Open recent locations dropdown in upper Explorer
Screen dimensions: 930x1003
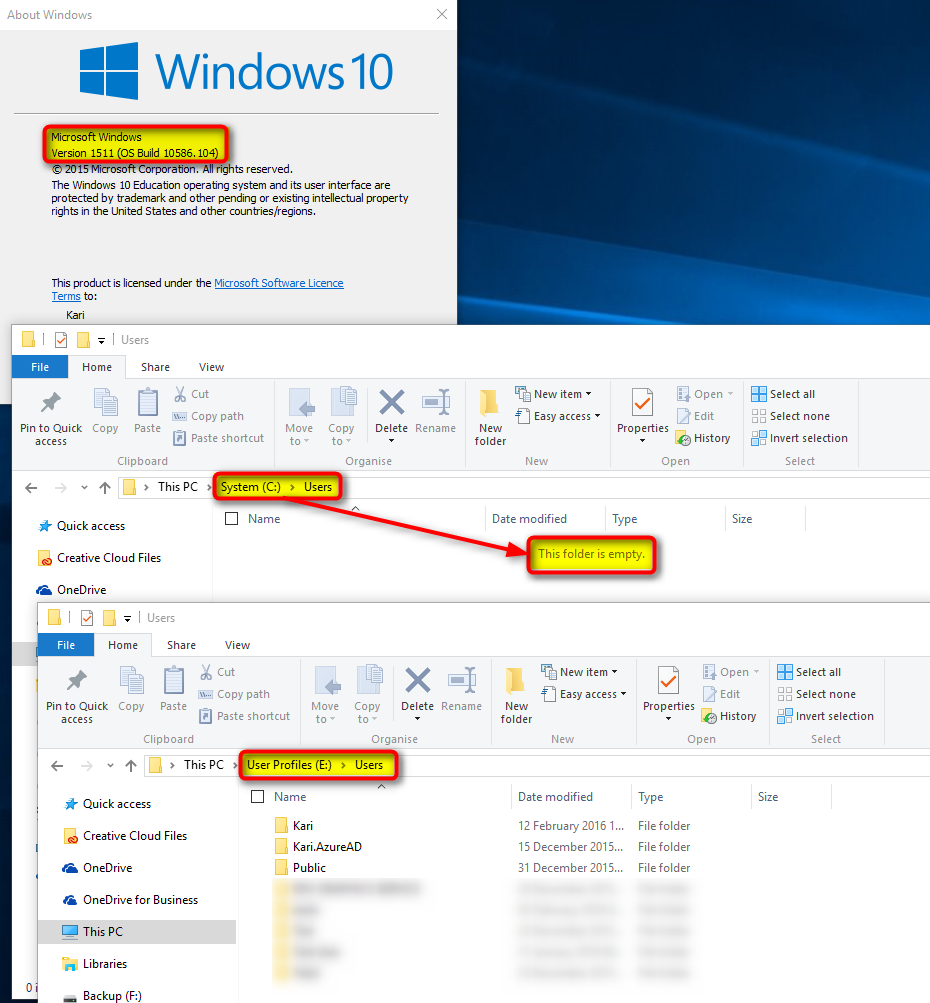tap(84, 487)
